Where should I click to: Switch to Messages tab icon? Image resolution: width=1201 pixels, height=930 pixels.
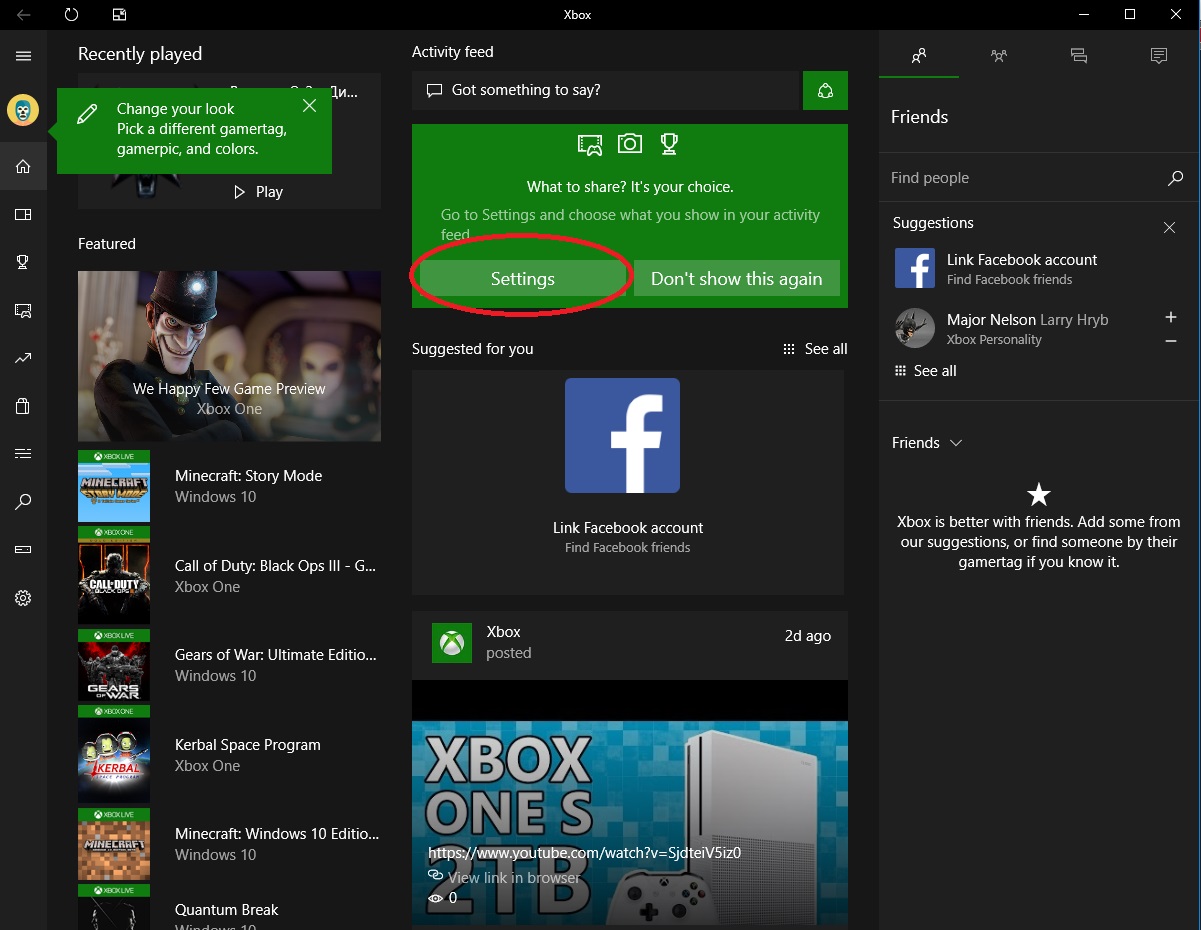(1078, 56)
